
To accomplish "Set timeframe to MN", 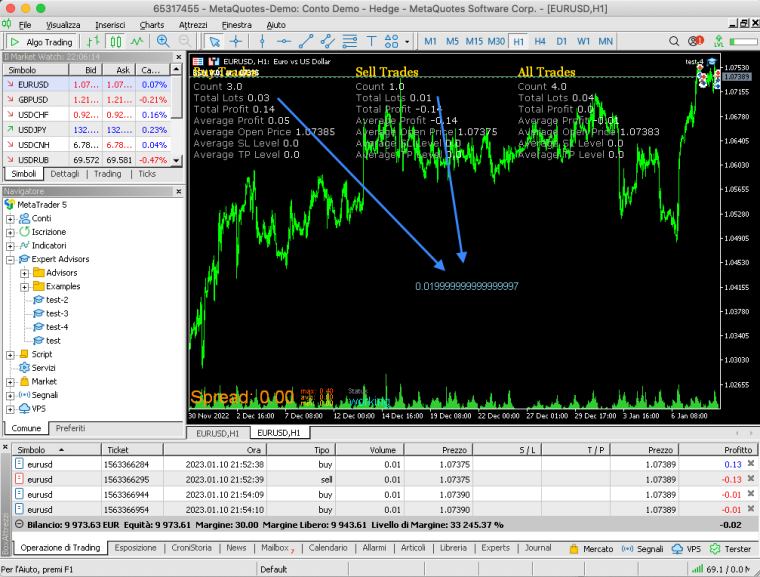I will click(x=605, y=42).
